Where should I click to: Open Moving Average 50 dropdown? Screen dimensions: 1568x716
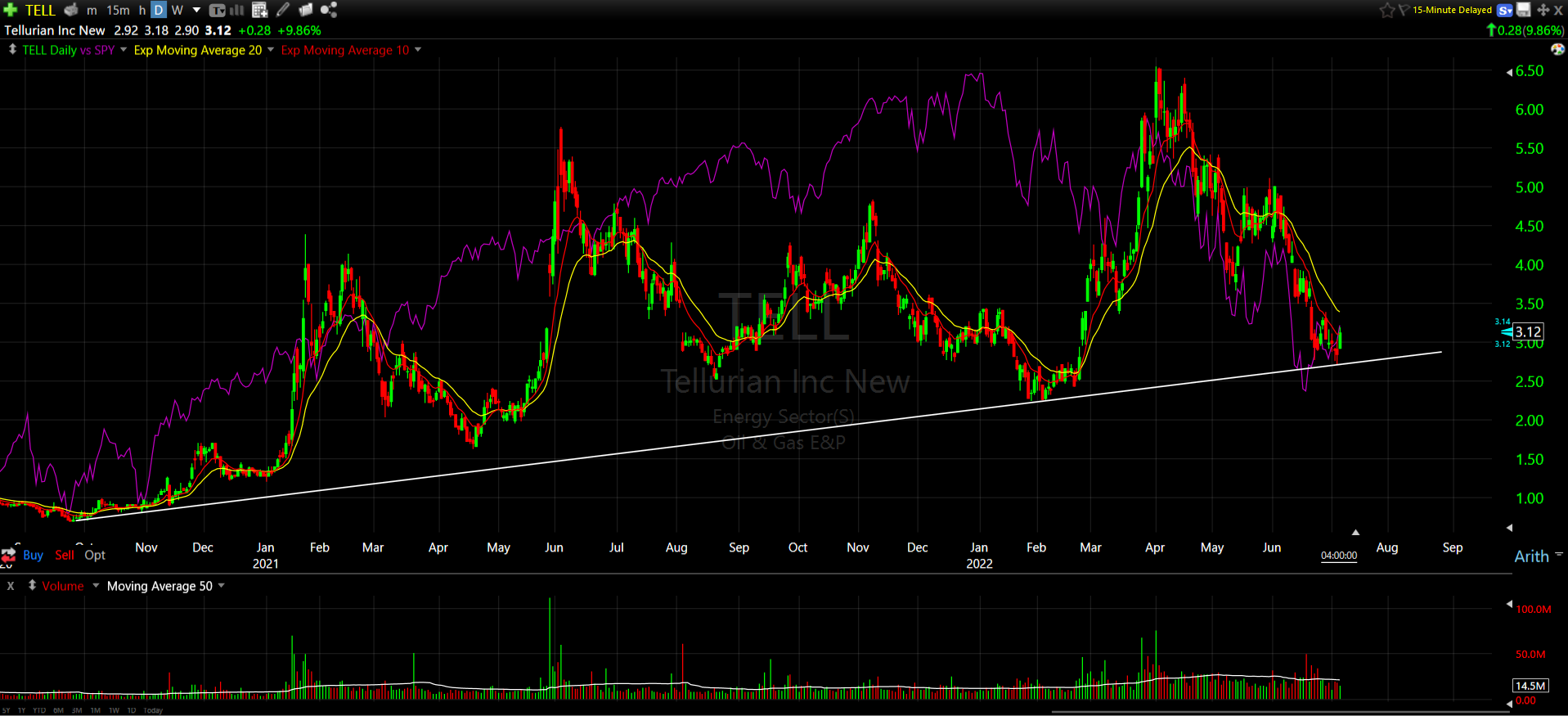222,586
